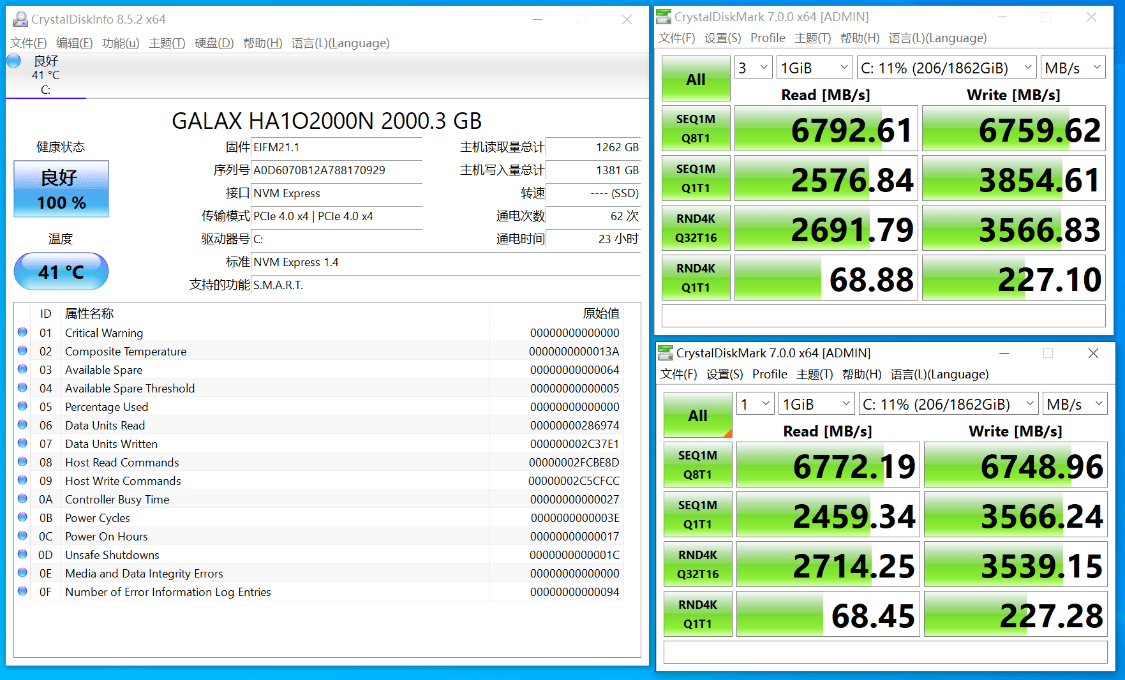Click the 通电次数 value 62 次
1125x680 pixels.
click(x=593, y=216)
